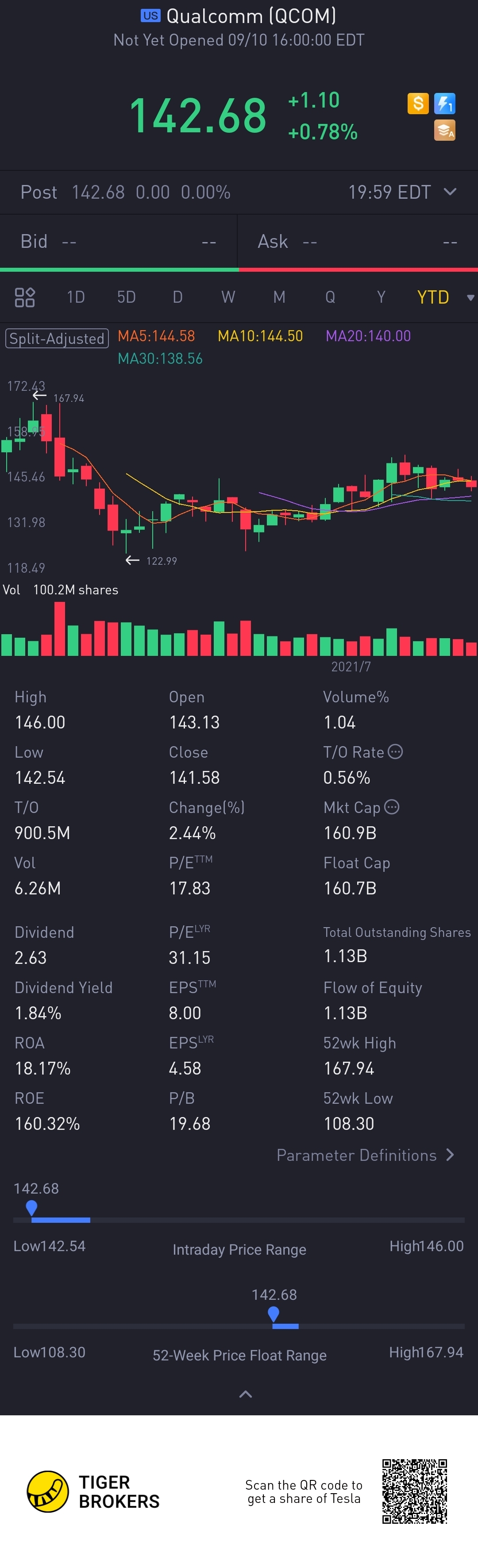
Task: Open Parameter Definitions link
Action: (x=365, y=1155)
